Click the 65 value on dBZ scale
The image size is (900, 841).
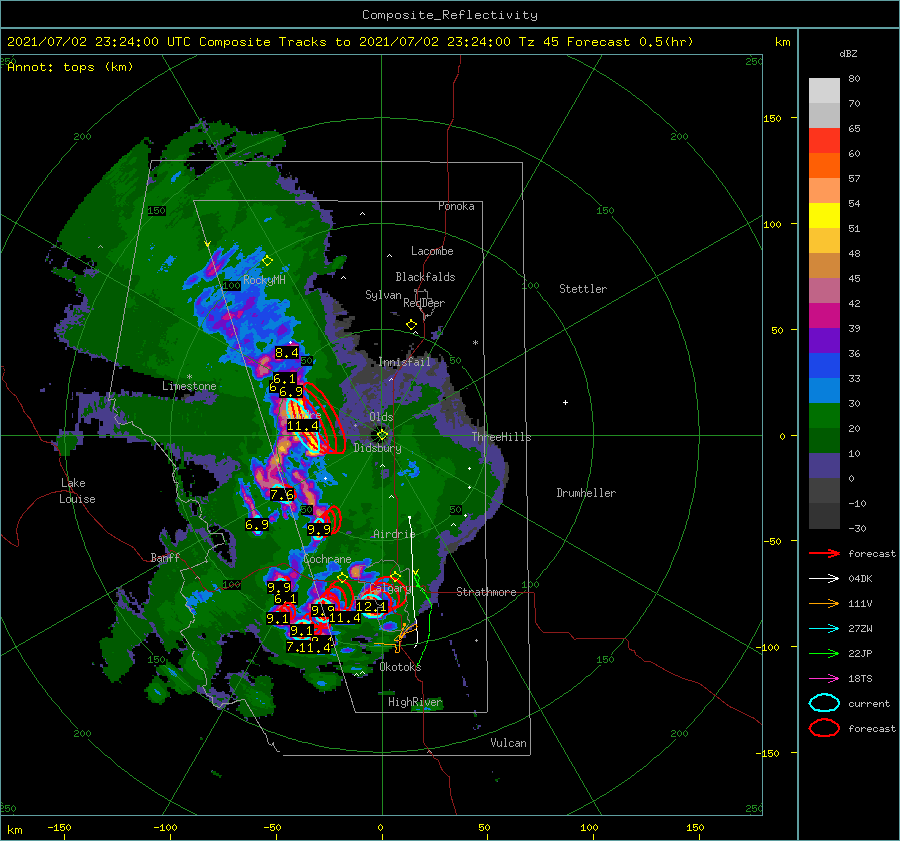854,129
